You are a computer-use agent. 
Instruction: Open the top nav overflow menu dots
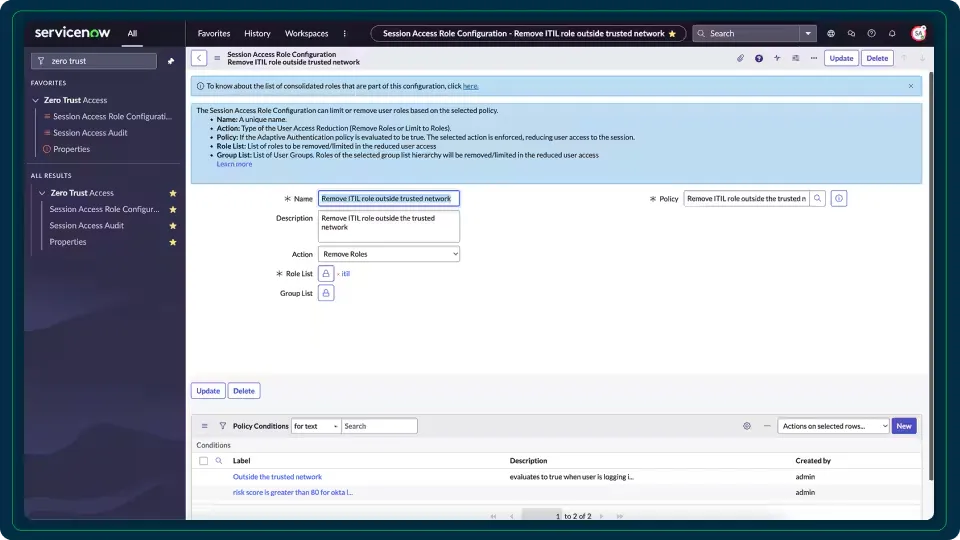click(x=345, y=34)
